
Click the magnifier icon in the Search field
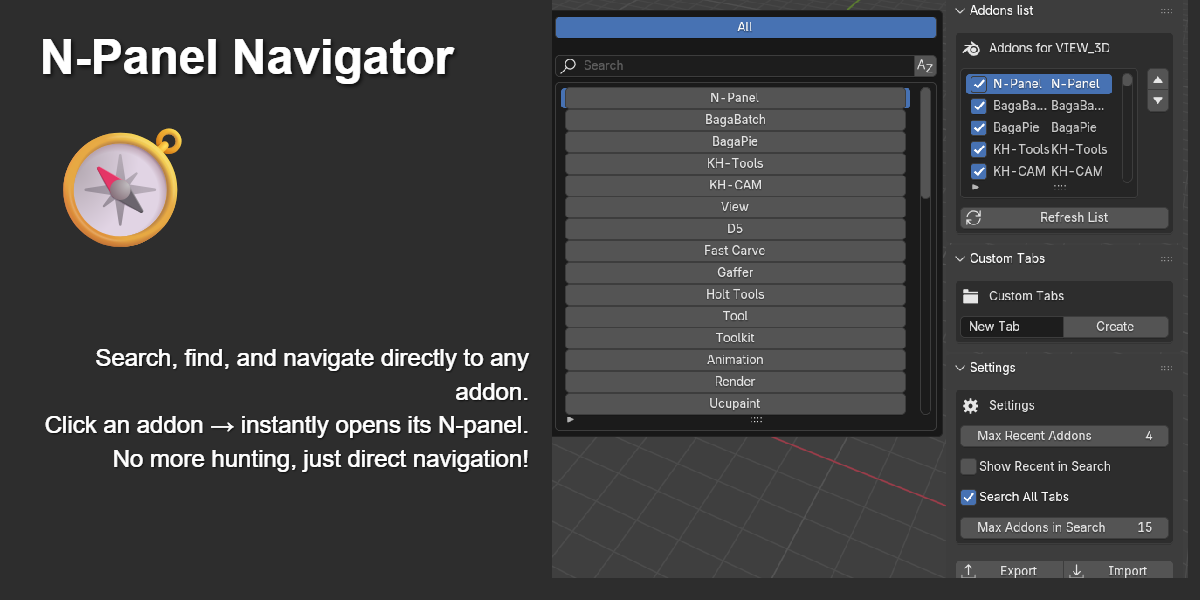tap(569, 65)
